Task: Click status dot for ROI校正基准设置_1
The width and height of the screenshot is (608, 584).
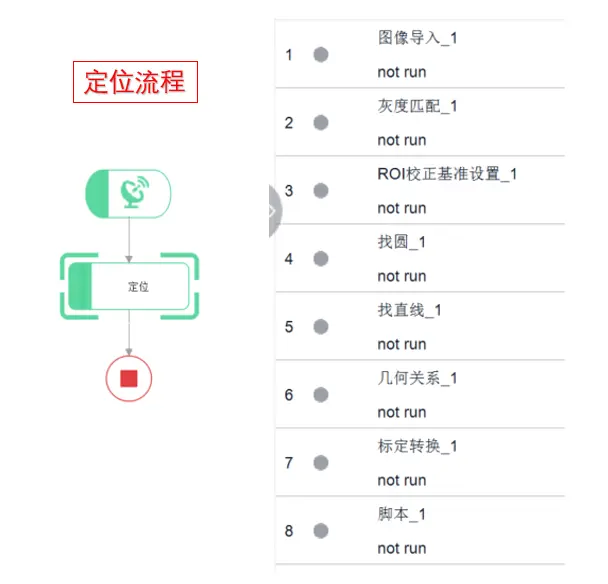Action: 321,191
